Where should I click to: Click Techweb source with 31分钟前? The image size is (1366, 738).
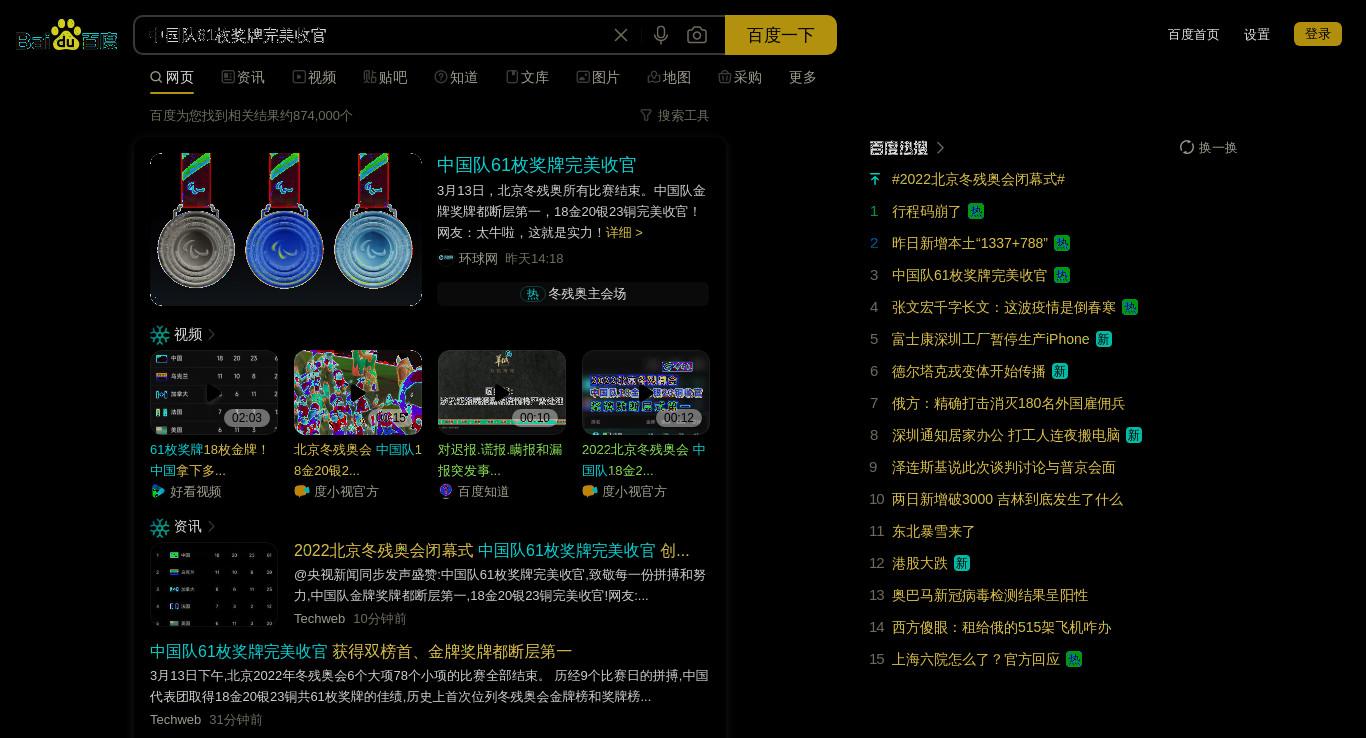click(x=175, y=719)
